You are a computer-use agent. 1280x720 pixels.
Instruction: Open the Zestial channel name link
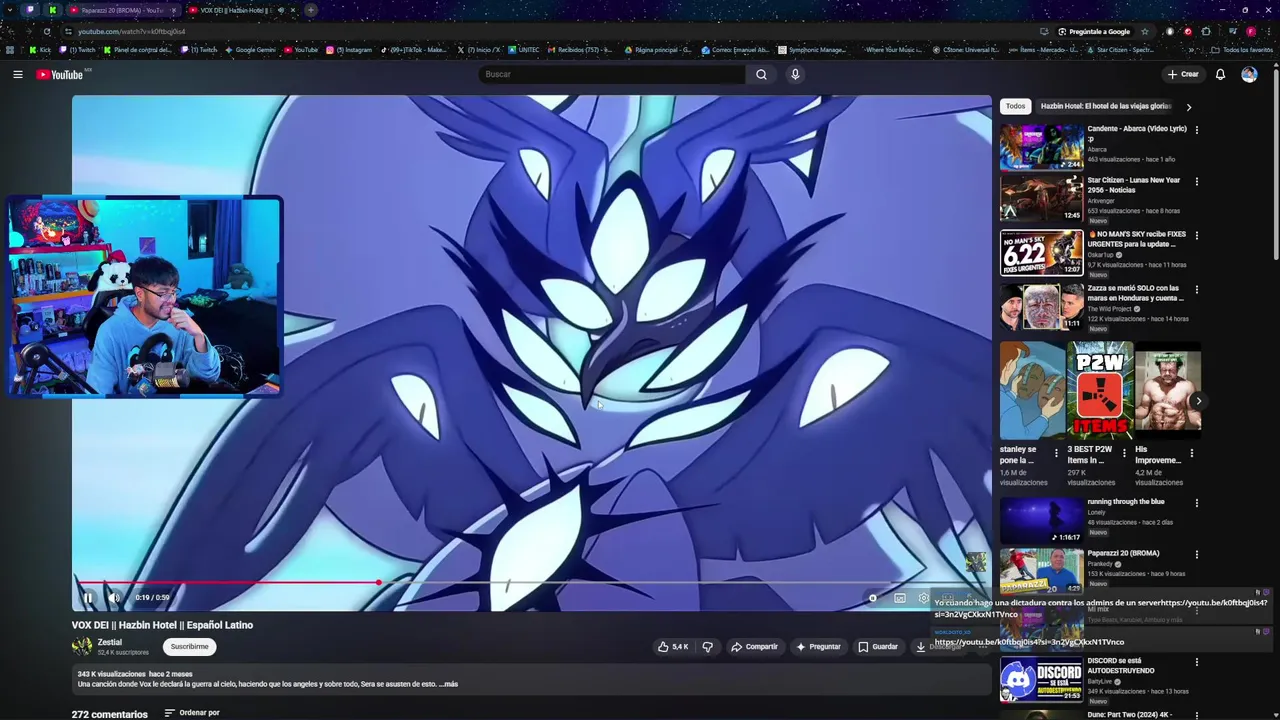pyautogui.click(x=110, y=642)
